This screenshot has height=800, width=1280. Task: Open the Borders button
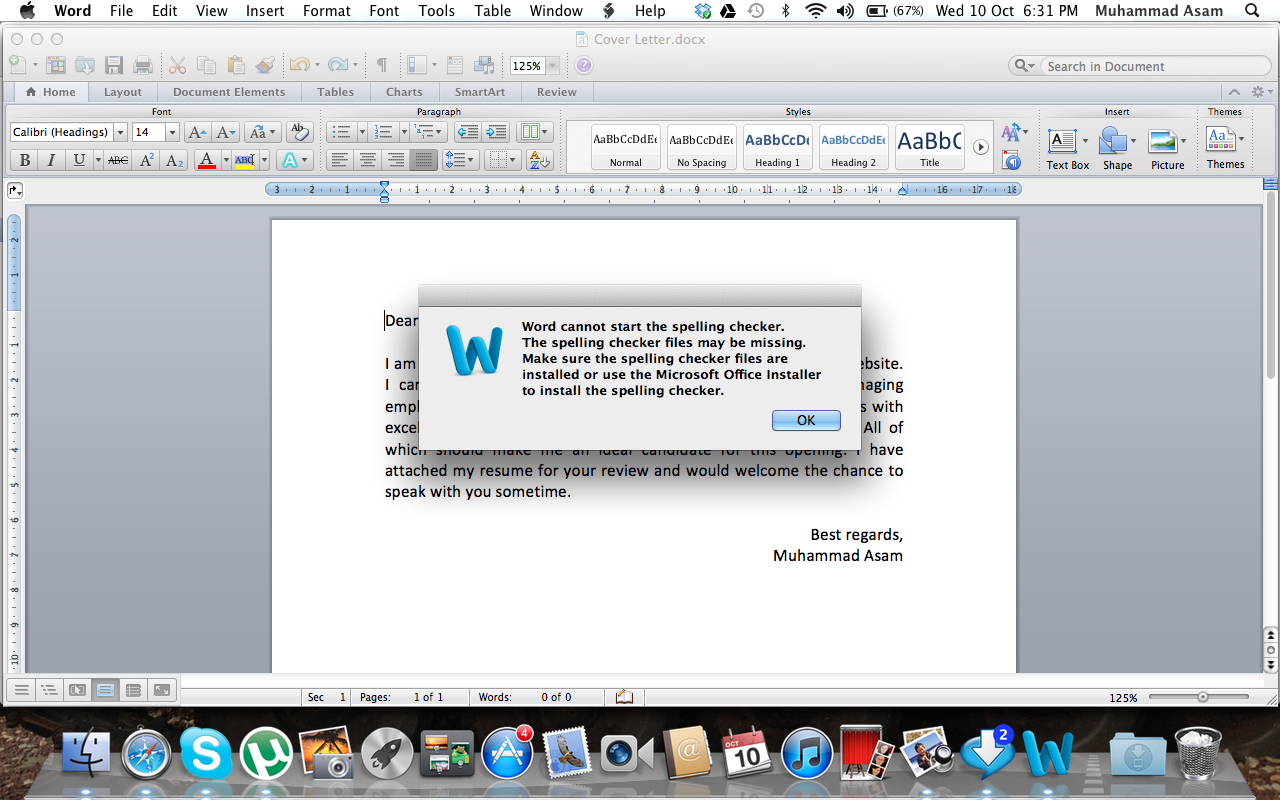(x=502, y=160)
